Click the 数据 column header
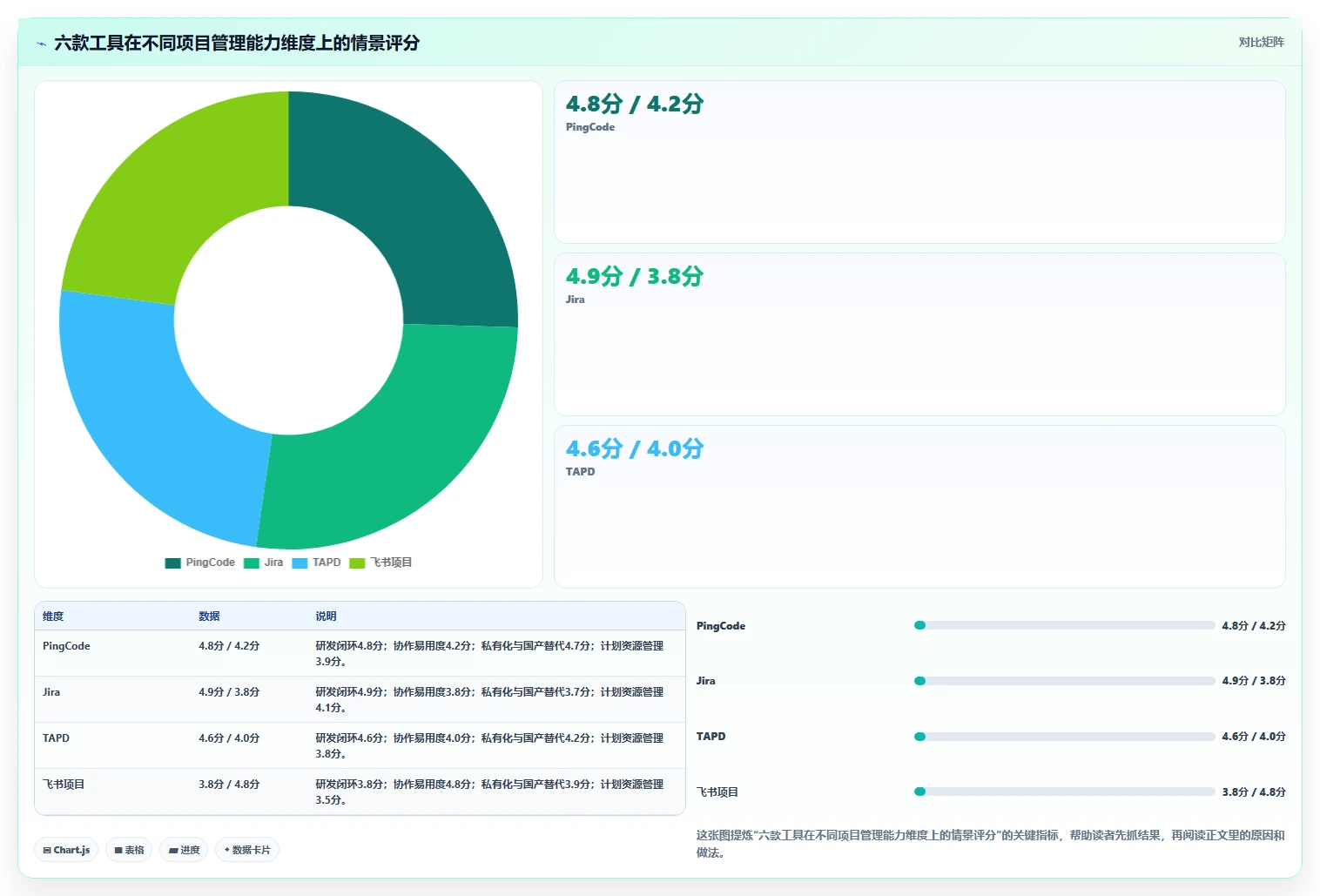Image resolution: width=1320 pixels, height=896 pixels. tap(209, 616)
